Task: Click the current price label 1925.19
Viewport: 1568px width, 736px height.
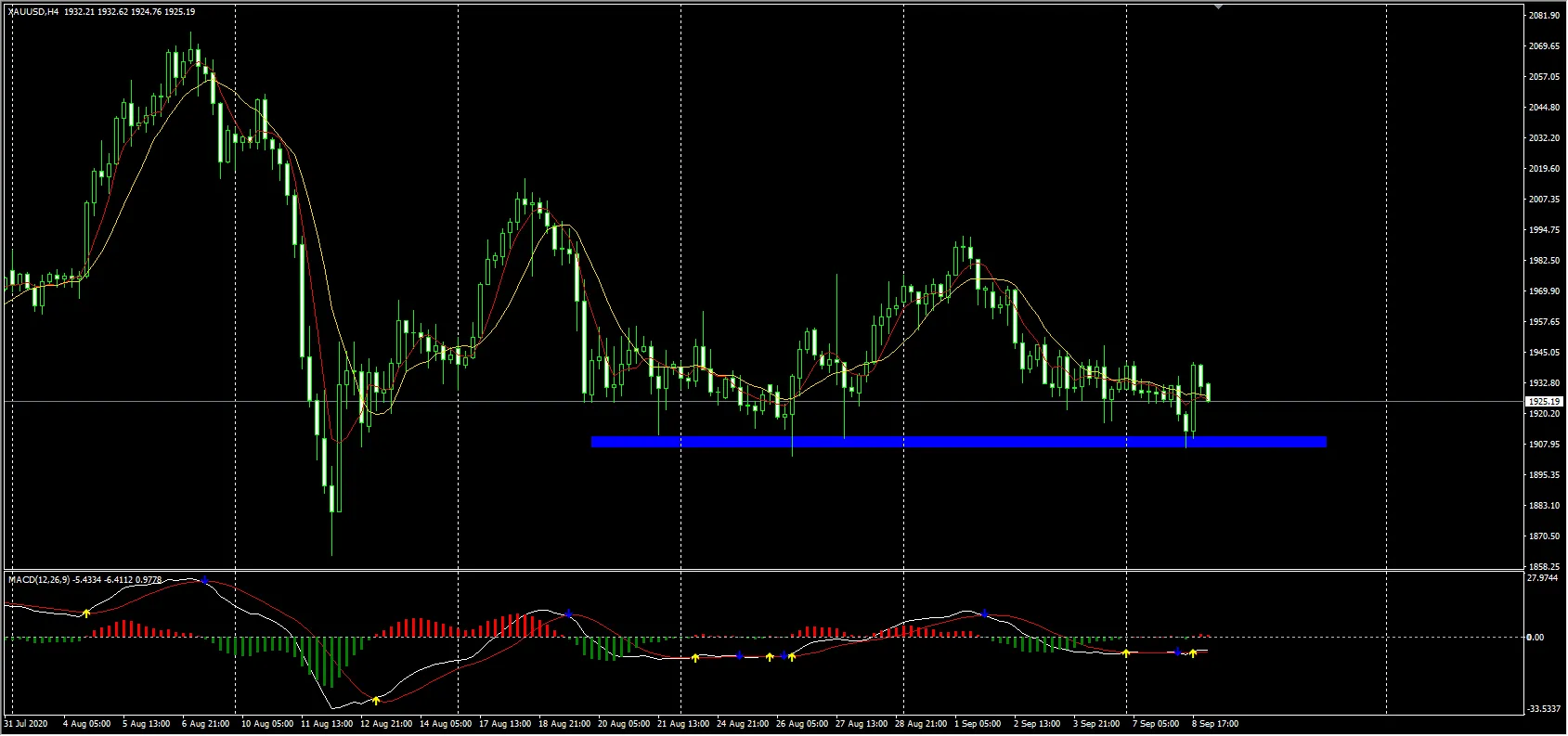Action: pyautogui.click(x=1545, y=402)
